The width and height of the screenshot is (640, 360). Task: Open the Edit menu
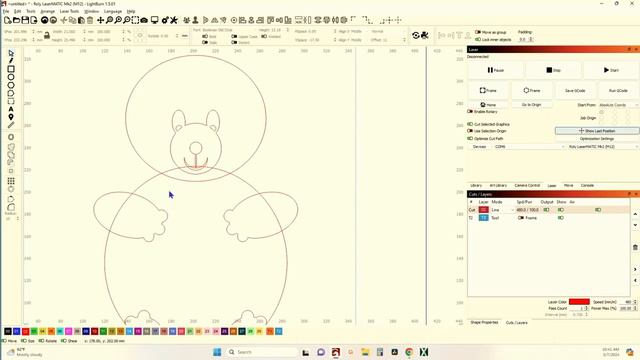tap(18, 11)
